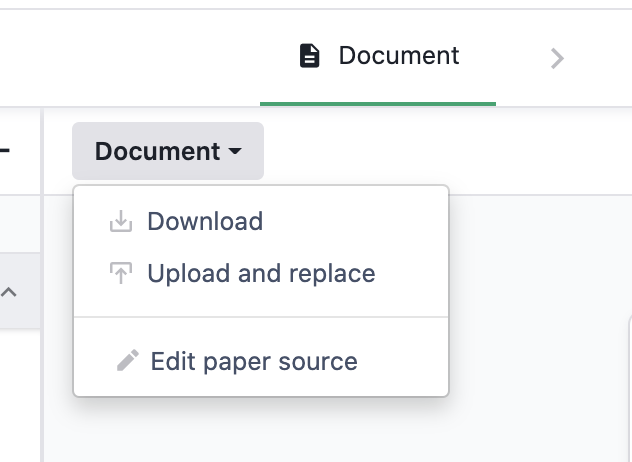The height and width of the screenshot is (462, 632).
Task: Toggle the Document dropdown button
Action: tap(168, 151)
